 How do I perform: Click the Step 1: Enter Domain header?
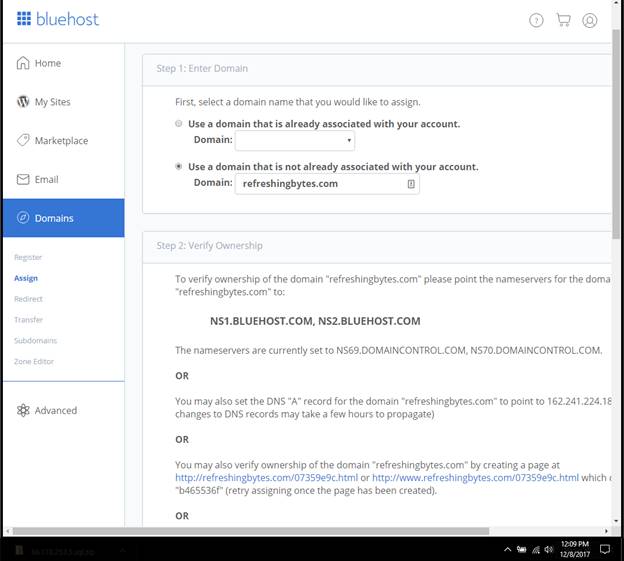(202, 68)
